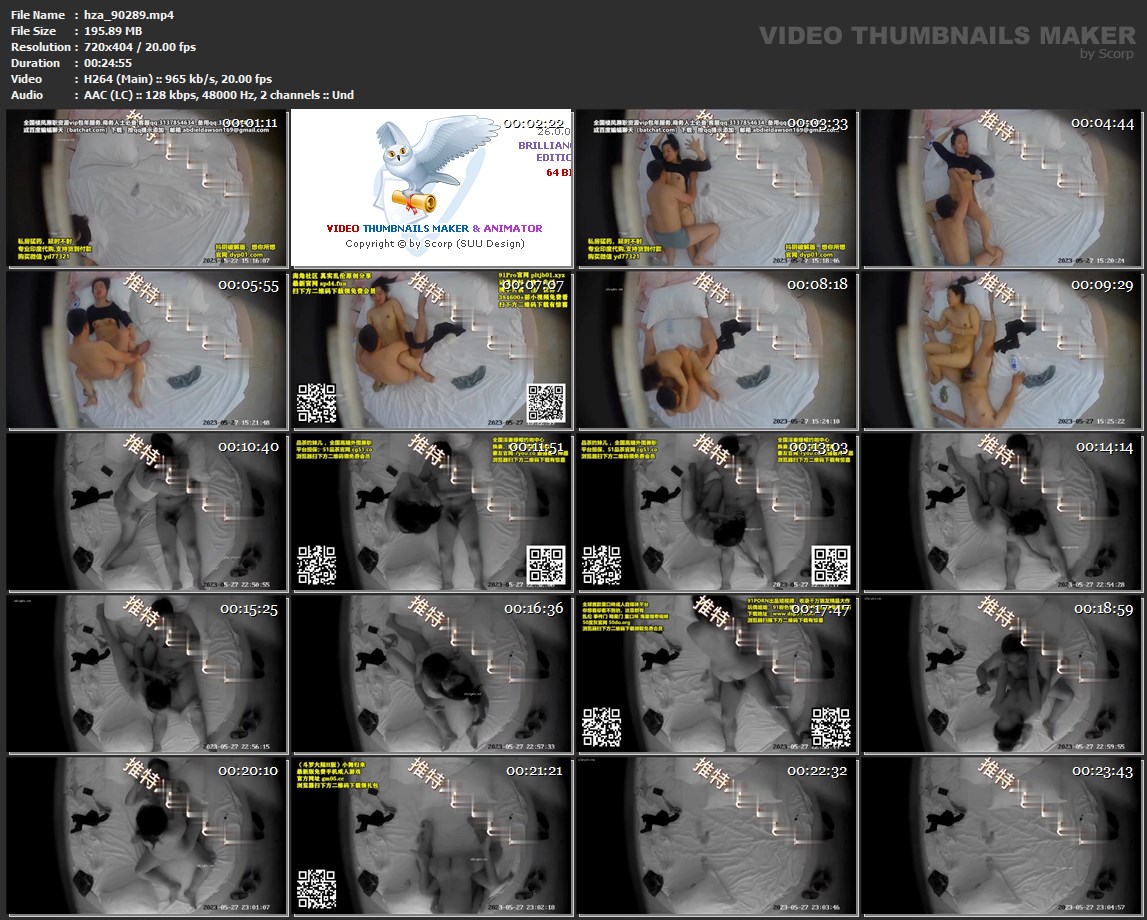
Task: Click the 'Copyright © by Scorp (SUU Design)' text
Action: tap(435, 244)
